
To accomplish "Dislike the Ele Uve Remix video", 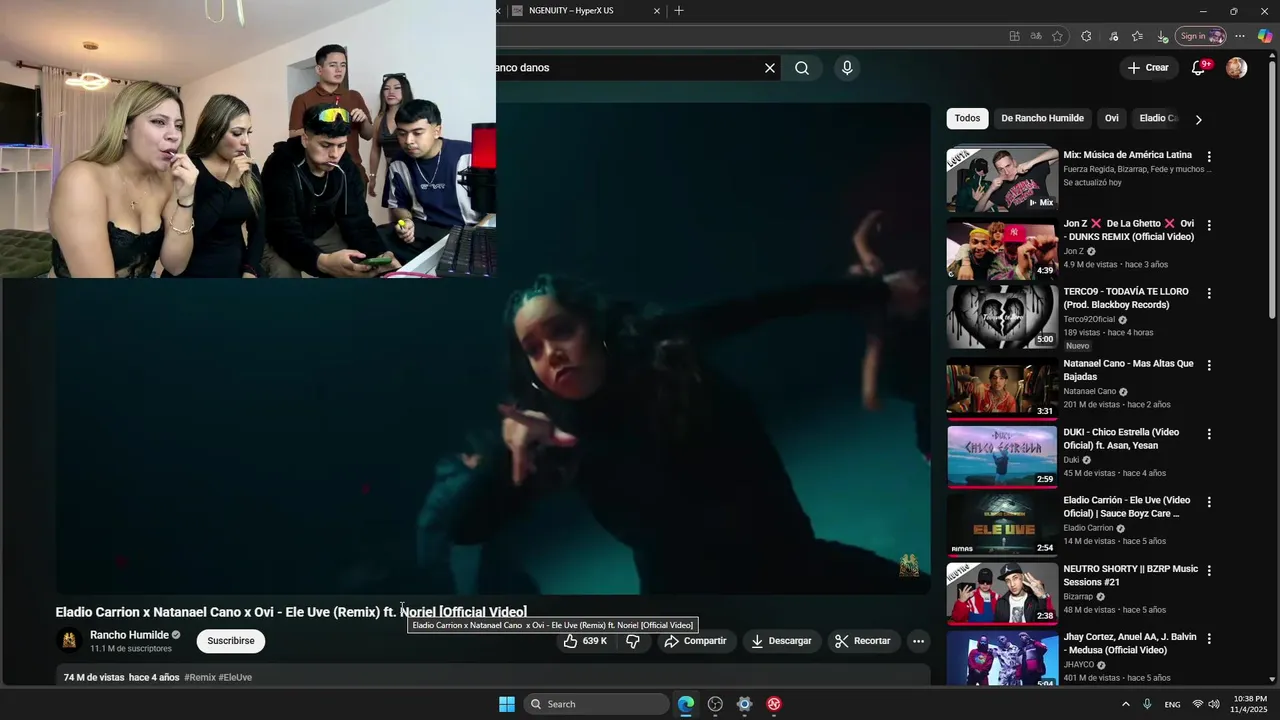I will click(633, 641).
